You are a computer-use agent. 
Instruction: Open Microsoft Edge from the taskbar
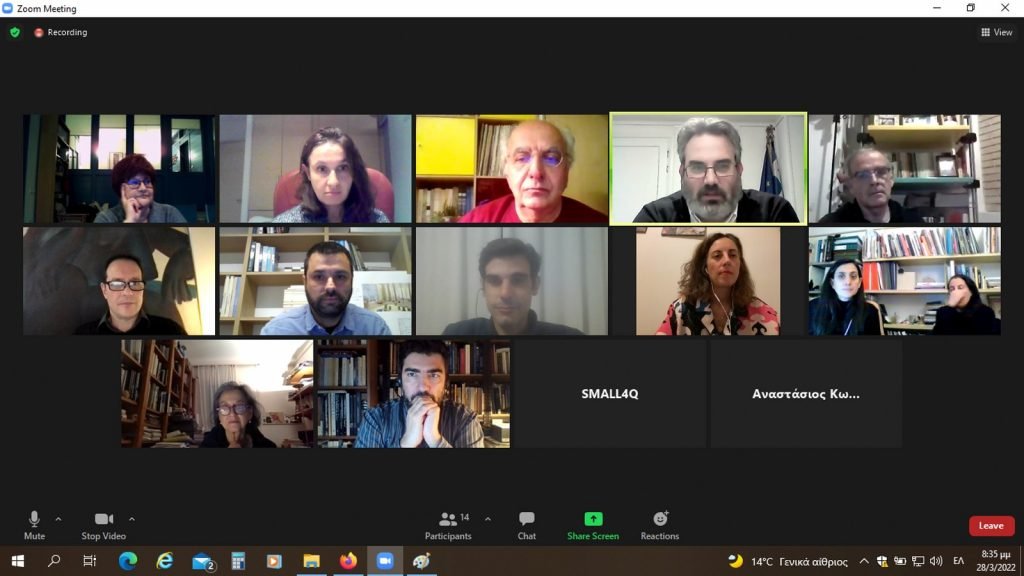pyautogui.click(x=128, y=561)
